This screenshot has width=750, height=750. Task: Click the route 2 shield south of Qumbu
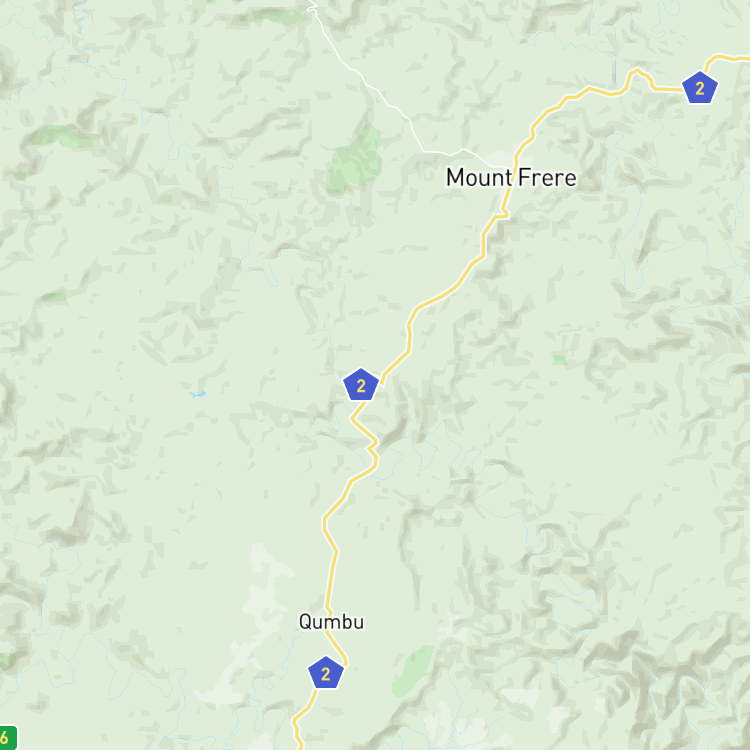point(326,673)
